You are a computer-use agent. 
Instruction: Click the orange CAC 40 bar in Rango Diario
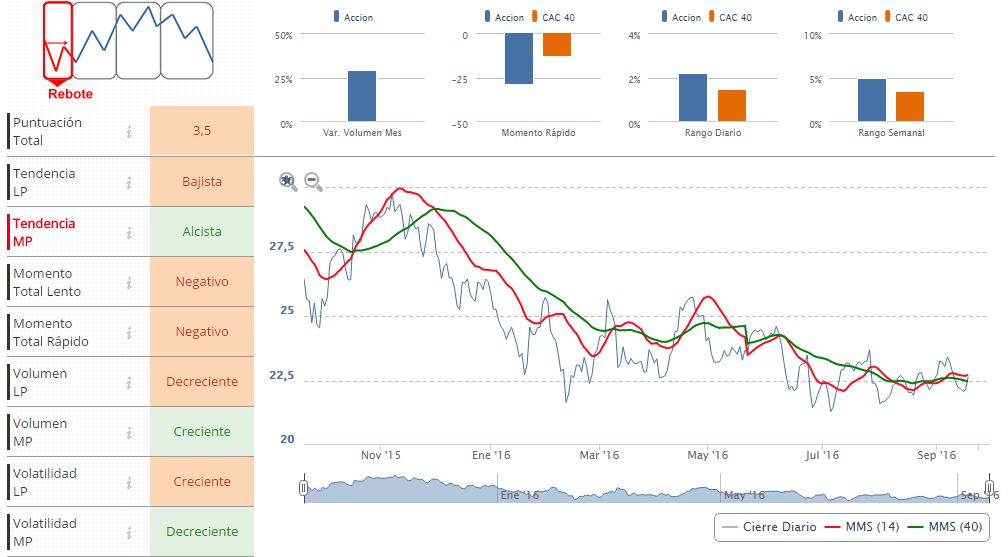732,105
